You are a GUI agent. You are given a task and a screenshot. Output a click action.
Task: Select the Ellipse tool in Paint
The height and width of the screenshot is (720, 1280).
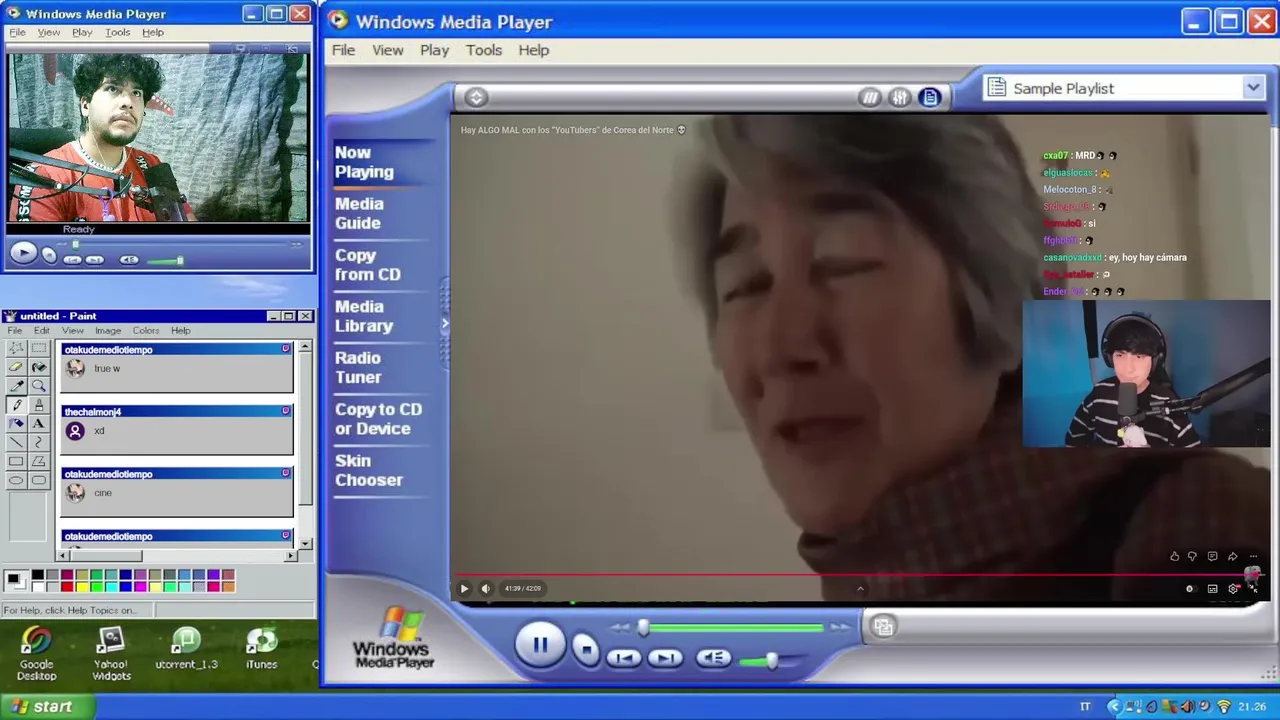point(16,480)
